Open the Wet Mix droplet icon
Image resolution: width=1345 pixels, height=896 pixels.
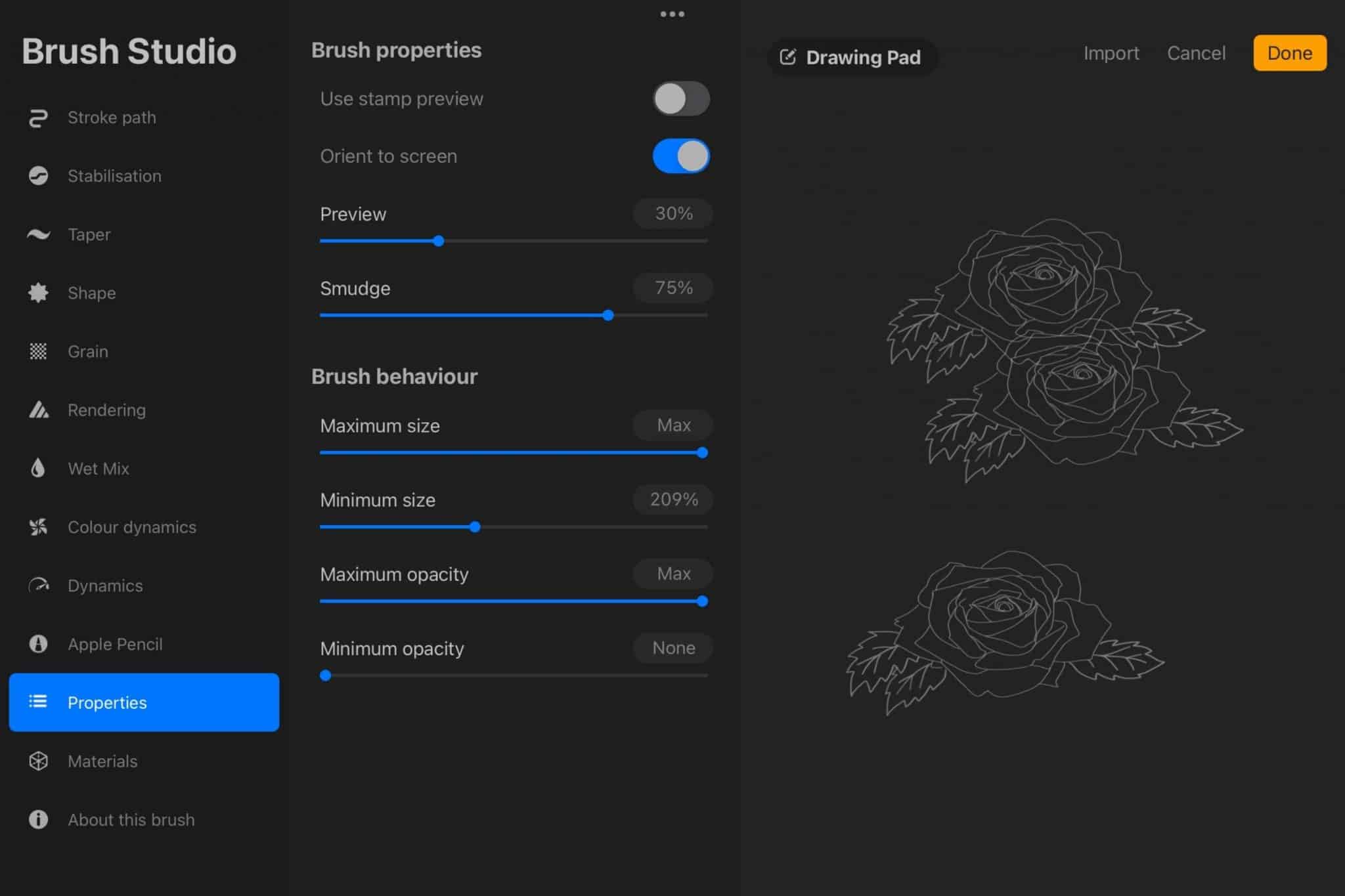[38, 469]
